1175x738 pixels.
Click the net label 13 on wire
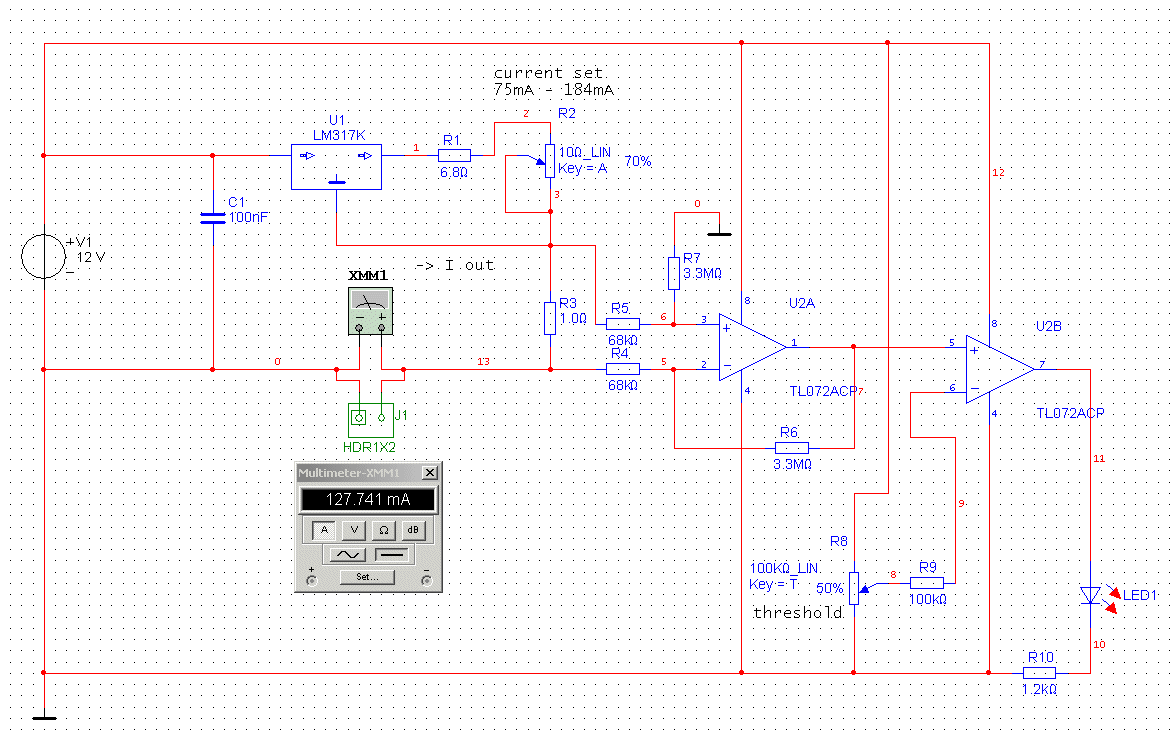pos(483,362)
